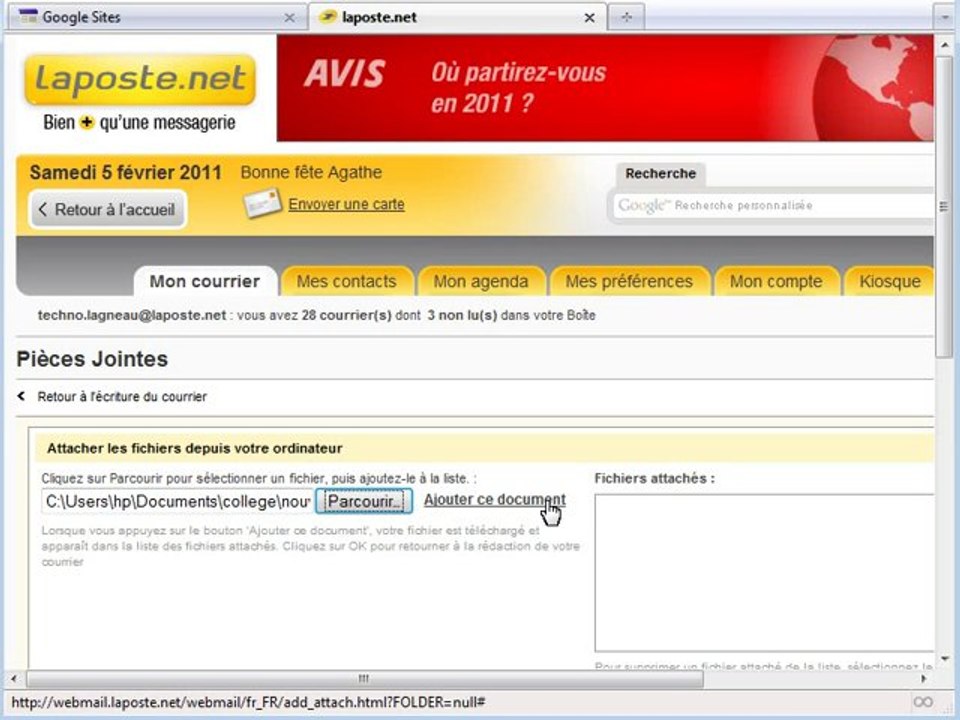Go back with Retour à l'accueil
The width and height of the screenshot is (960, 720).
point(108,209)
